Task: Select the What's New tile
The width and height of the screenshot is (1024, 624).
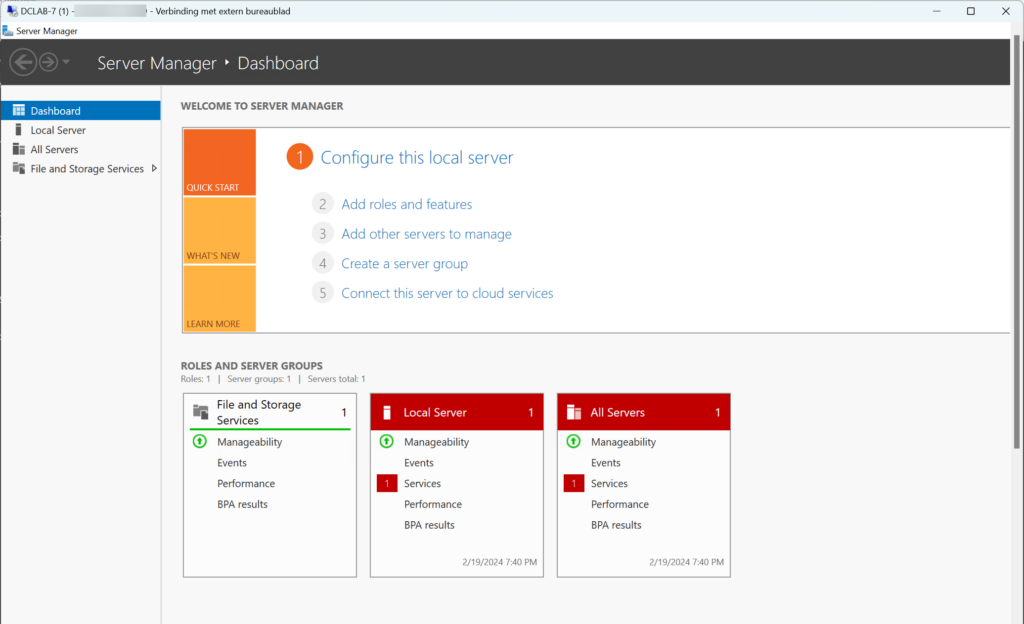Action: (x=219, y=230)
